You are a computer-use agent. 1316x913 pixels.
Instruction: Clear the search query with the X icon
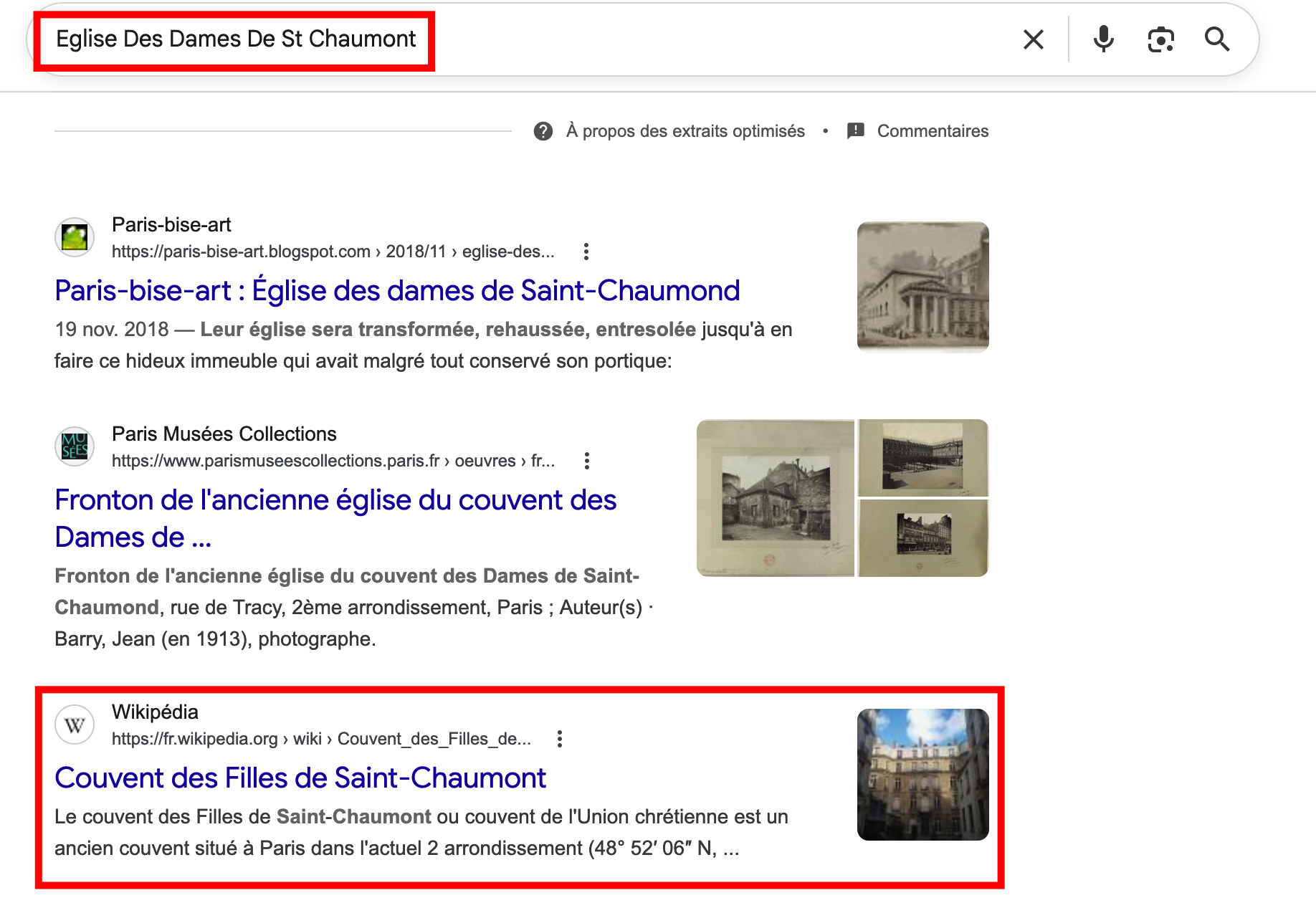coord(1033,39)
